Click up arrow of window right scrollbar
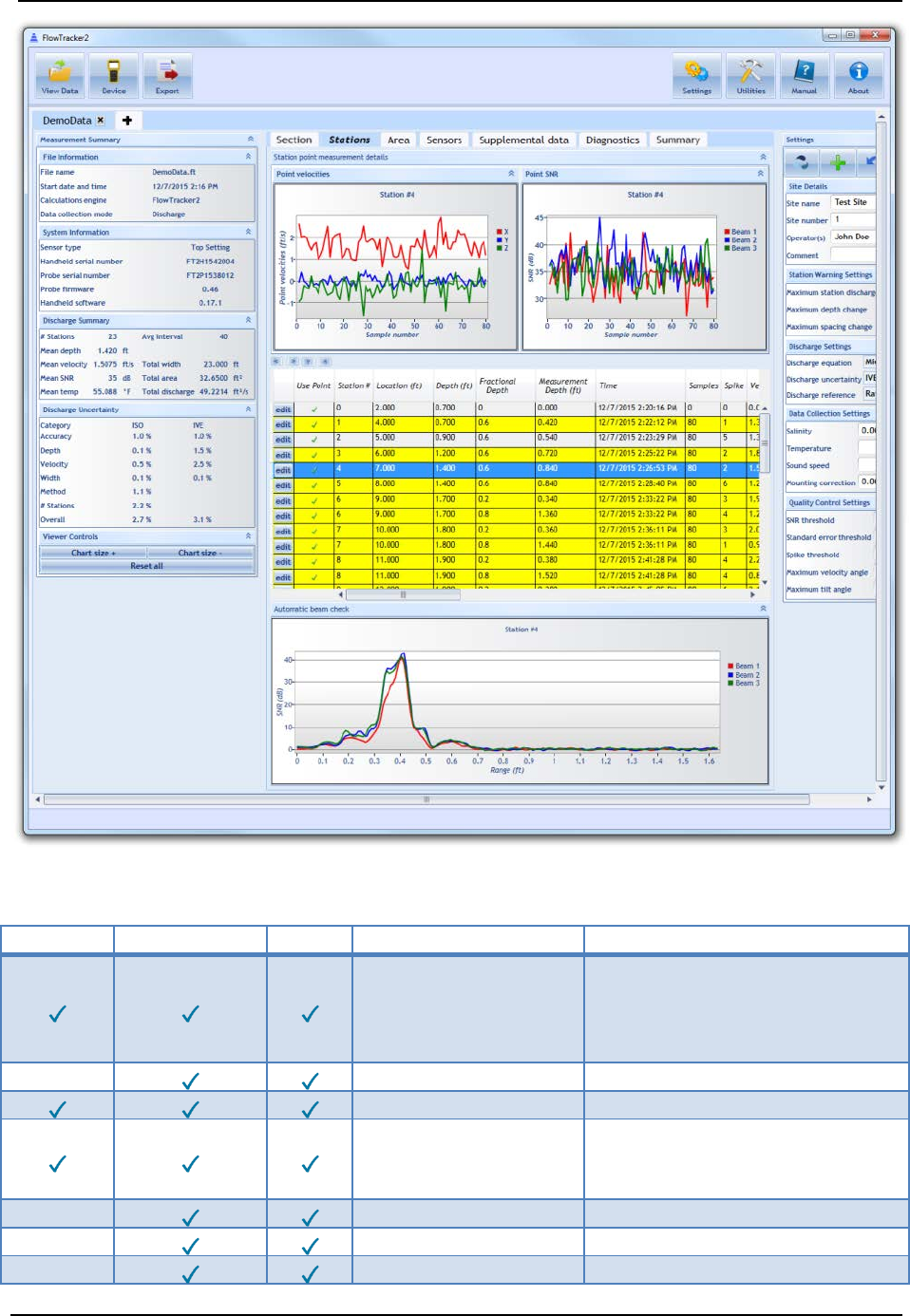This screenshot has height=1316, width=910. [882, 117]
